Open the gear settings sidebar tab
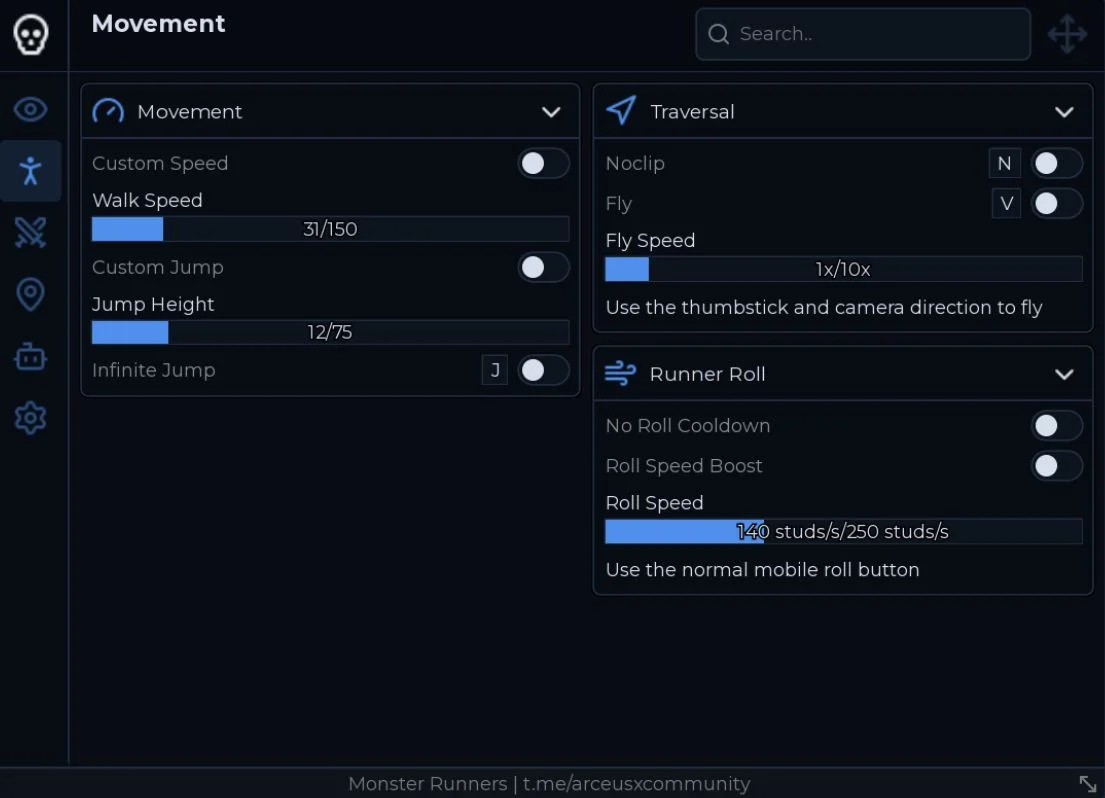The width and height of the screenshot is (1105, 798). pos(30,418)
